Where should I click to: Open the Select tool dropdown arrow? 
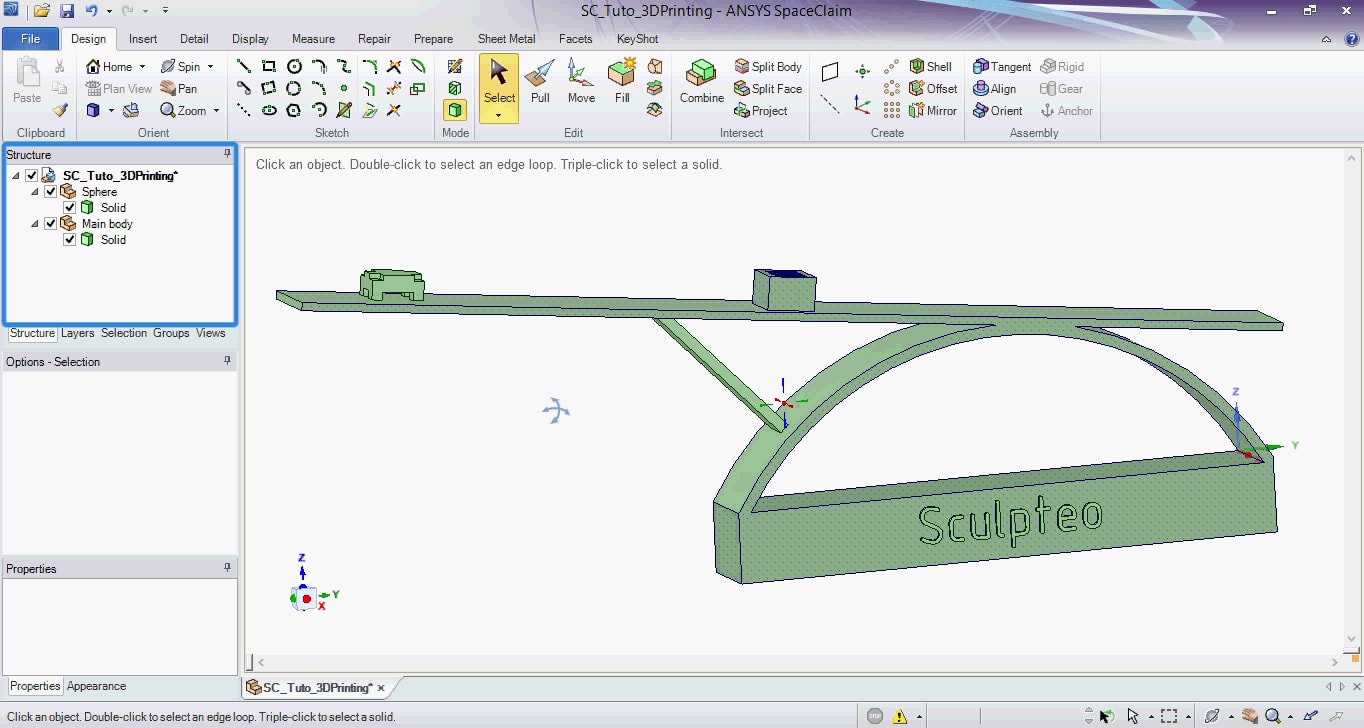499,115
